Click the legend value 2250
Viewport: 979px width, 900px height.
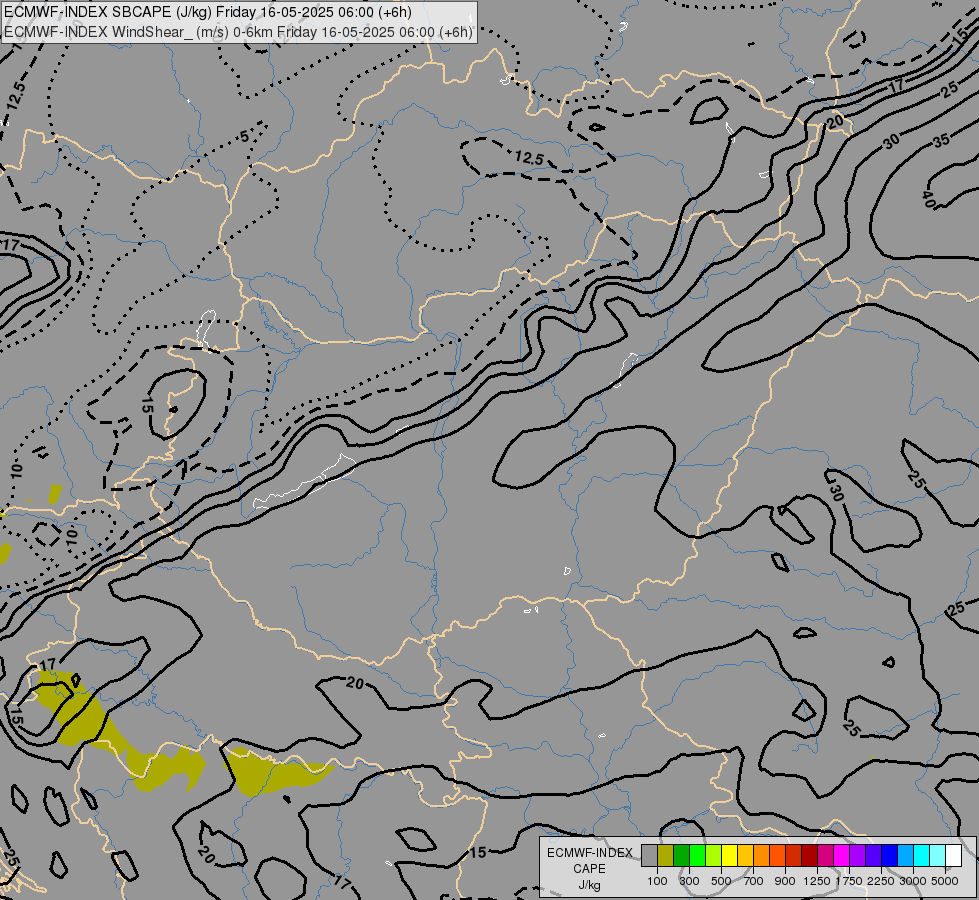(x=881, y=881)
